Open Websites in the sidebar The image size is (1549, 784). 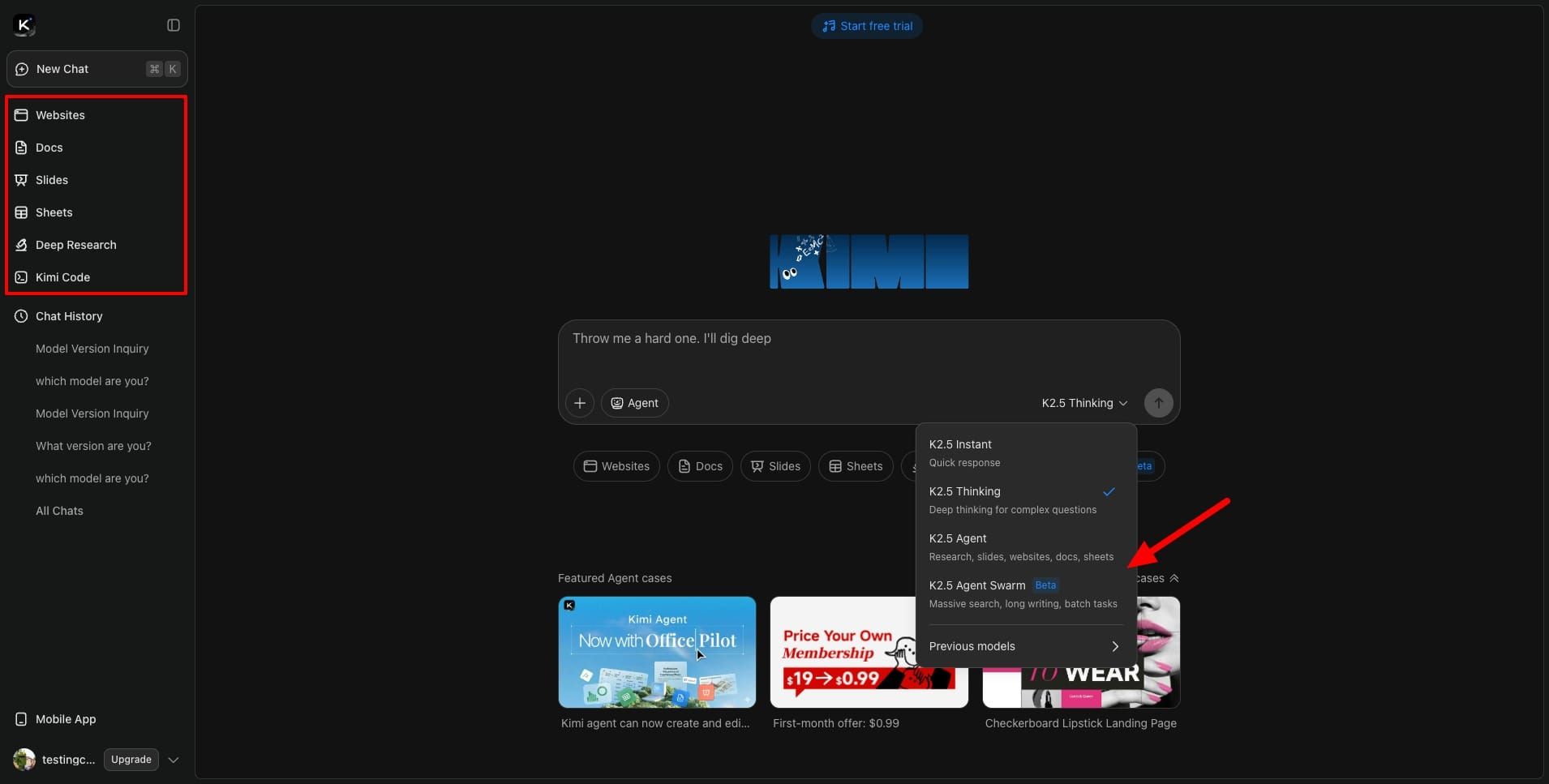[97, 115]
